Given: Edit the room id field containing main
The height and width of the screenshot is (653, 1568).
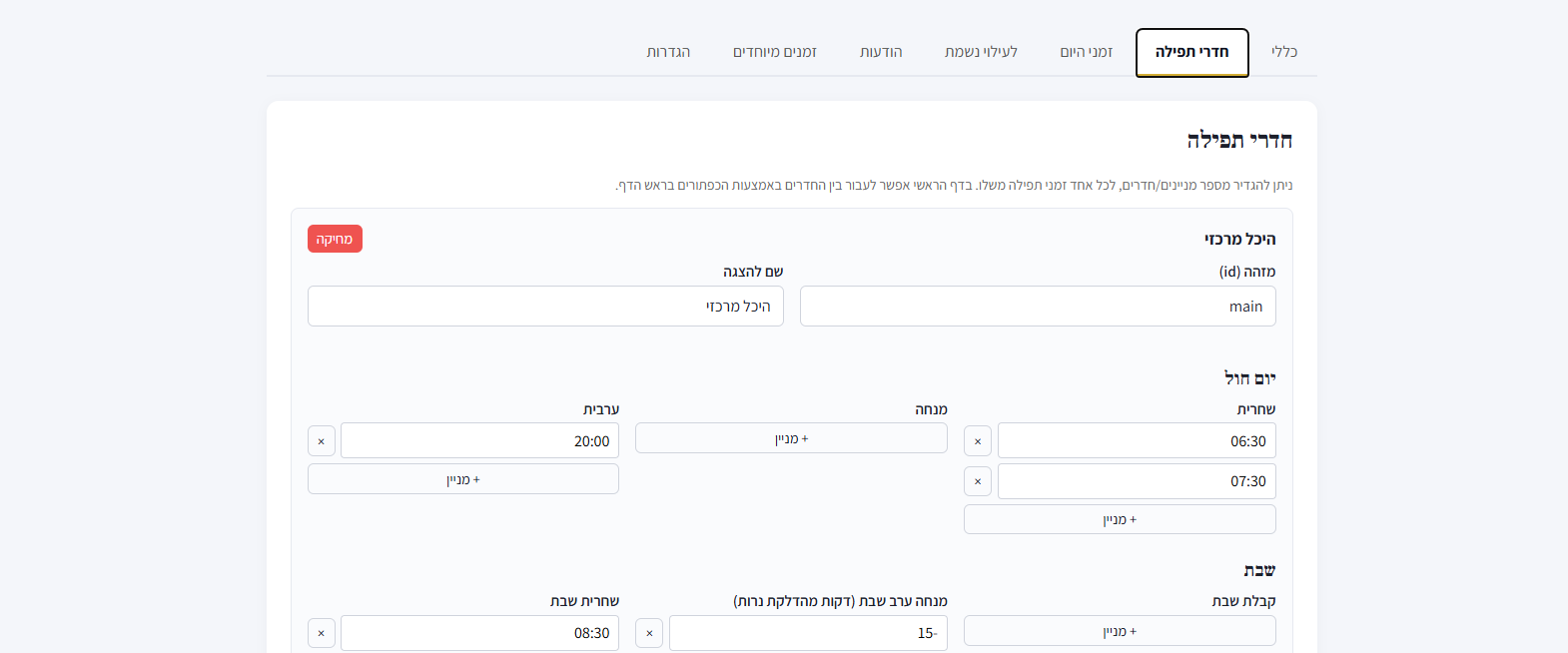Looking at the screenshot, I should [x=1038, y=307].
